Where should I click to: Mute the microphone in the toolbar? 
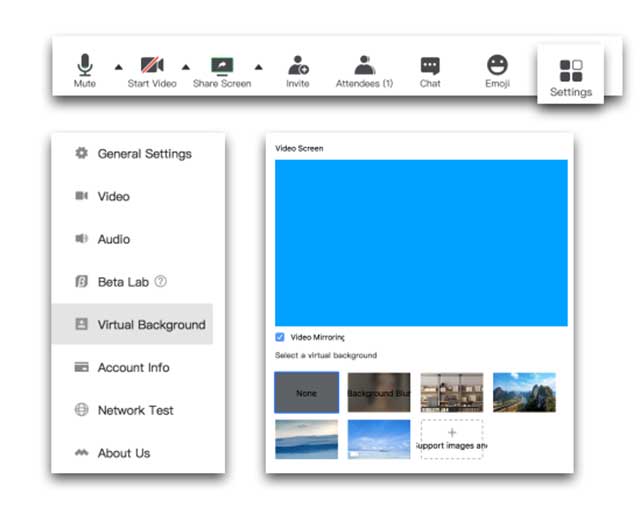[x=85, y=66]
